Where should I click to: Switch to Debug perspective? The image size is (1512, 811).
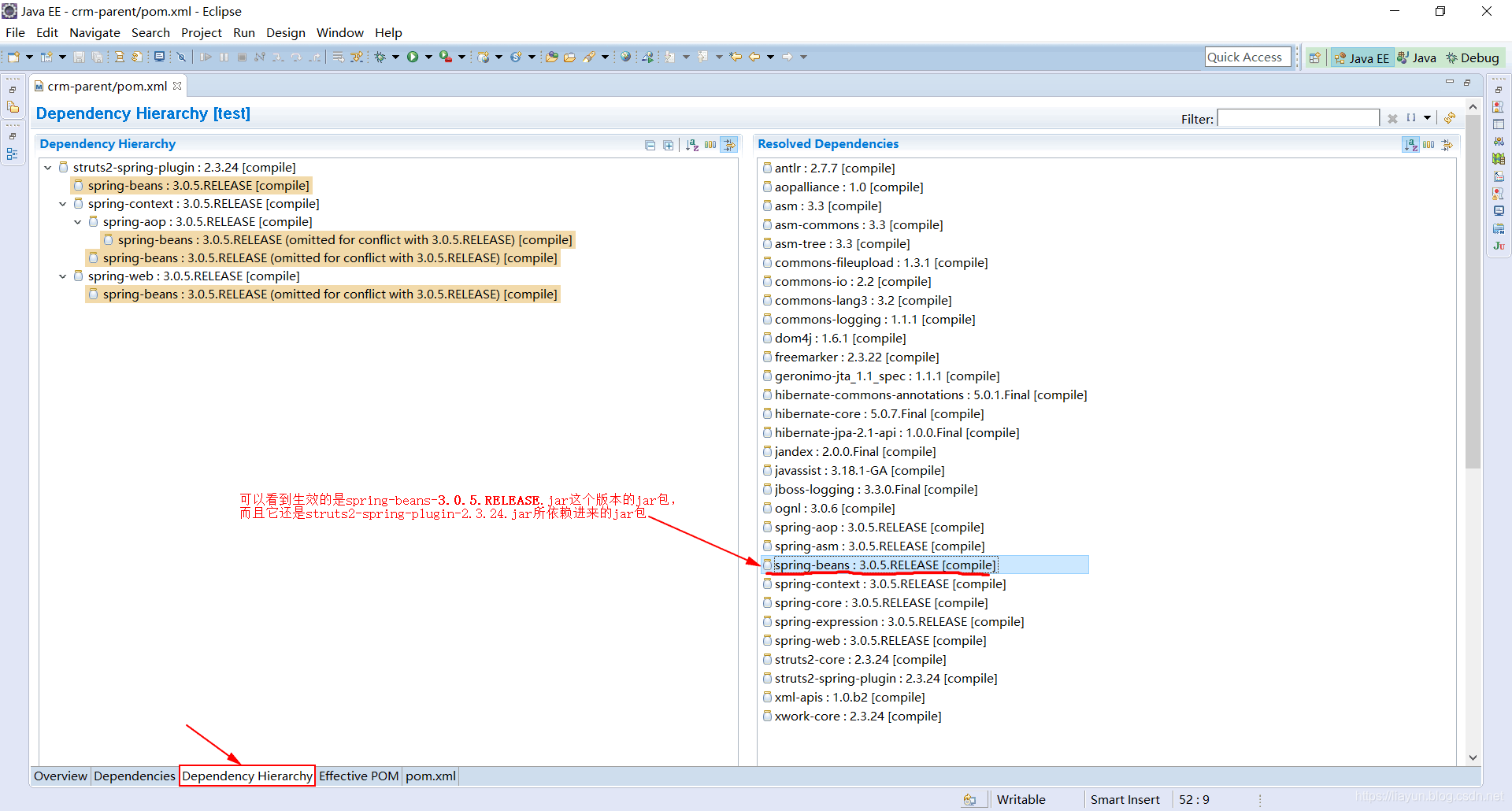point(1472,57)
